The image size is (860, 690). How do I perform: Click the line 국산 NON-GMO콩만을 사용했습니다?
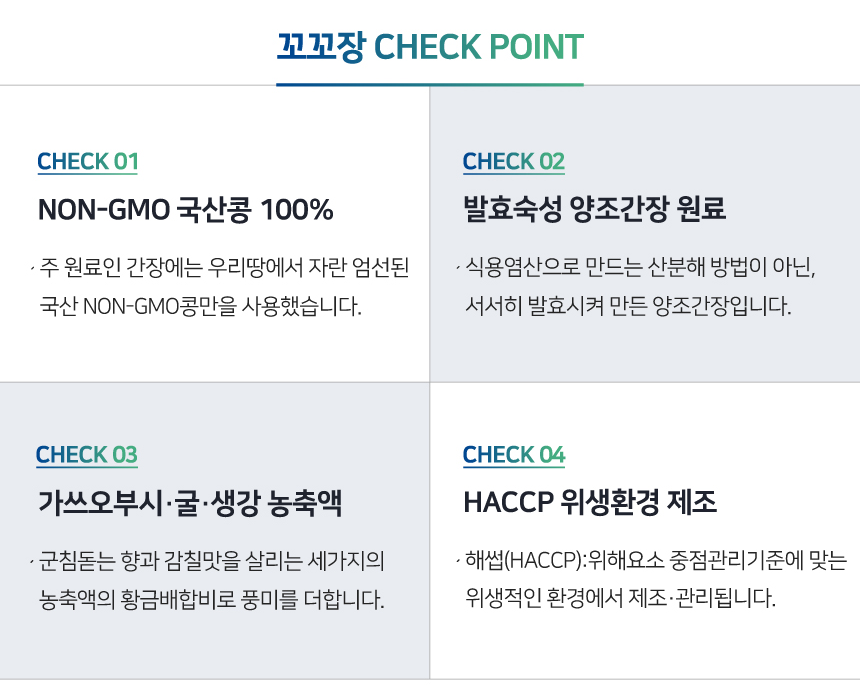pyautogui.click(x=199, y=305)
